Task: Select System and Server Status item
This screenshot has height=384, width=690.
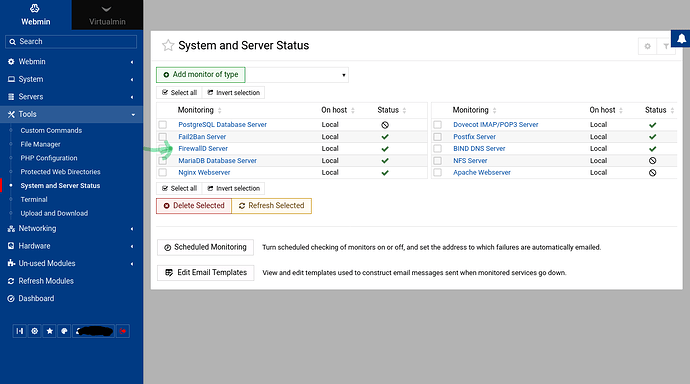Action: [60, 186]
